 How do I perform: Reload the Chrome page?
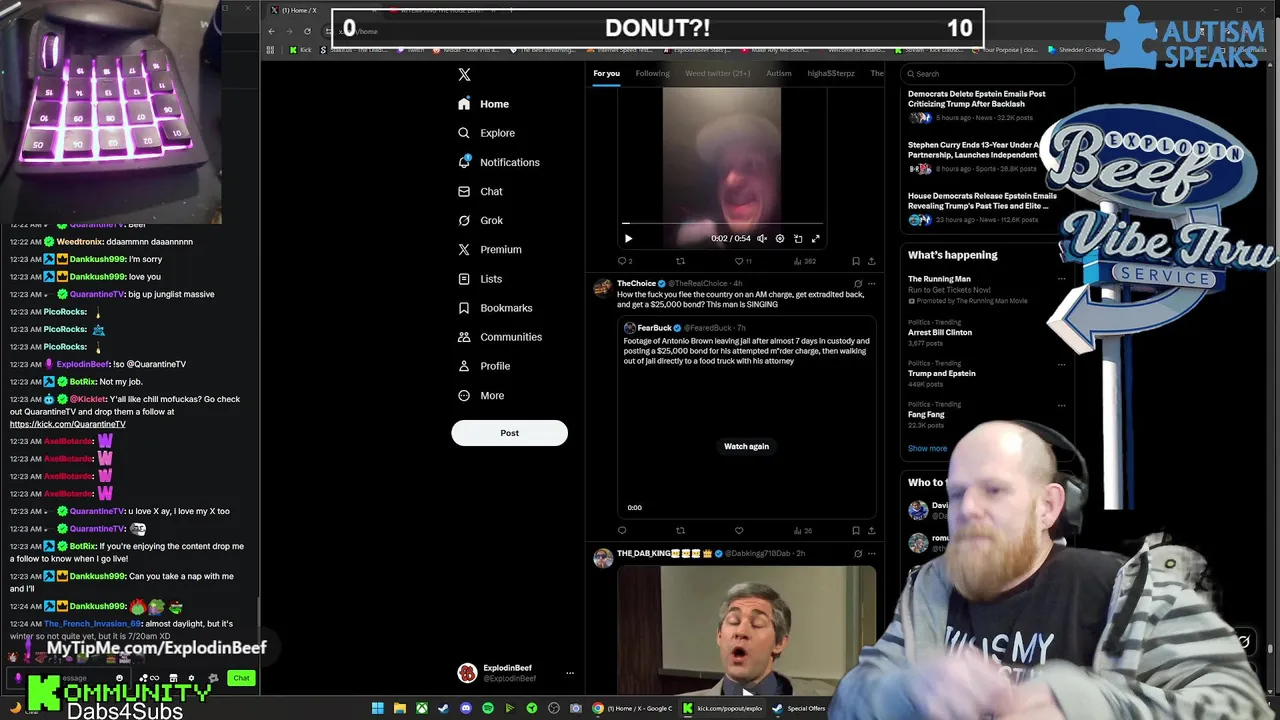pos(307,31)
